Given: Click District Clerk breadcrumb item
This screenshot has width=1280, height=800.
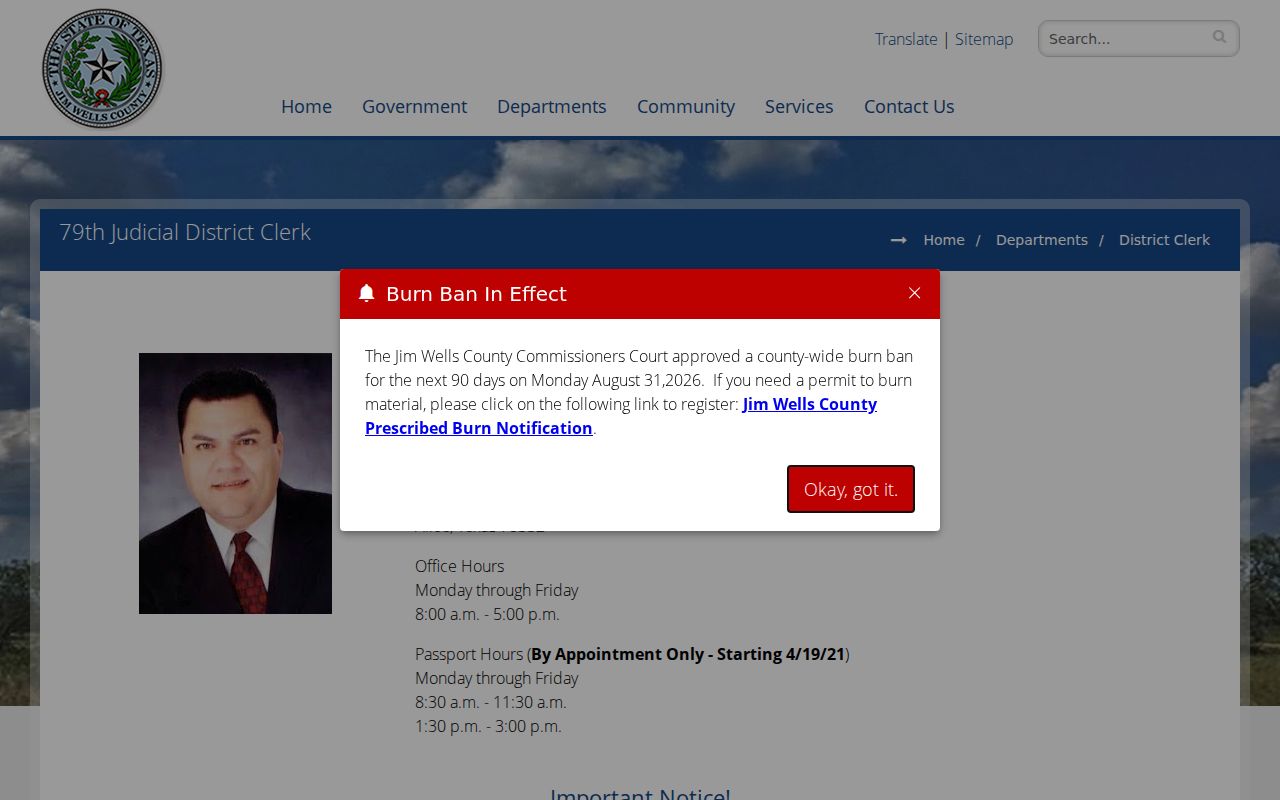Looking at the screenshot, I should click(x=1164, y=240).
